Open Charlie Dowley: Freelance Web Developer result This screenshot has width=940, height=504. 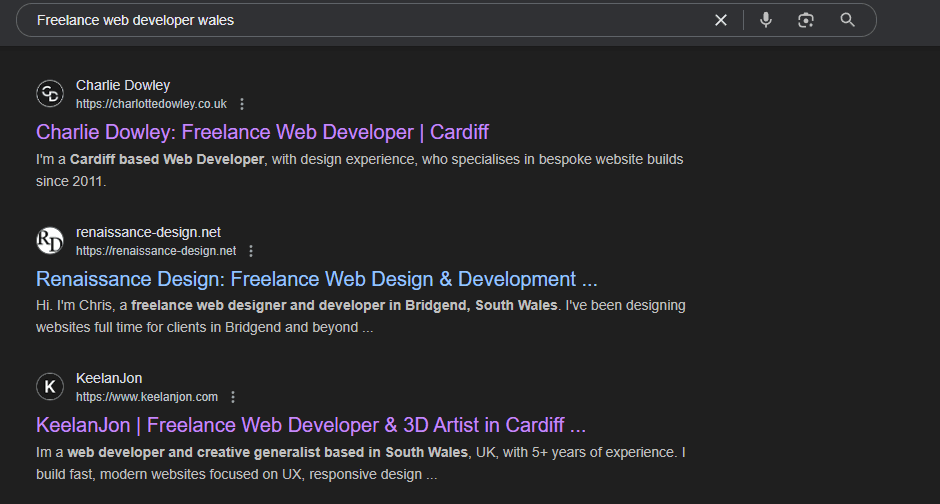(262, 132)
